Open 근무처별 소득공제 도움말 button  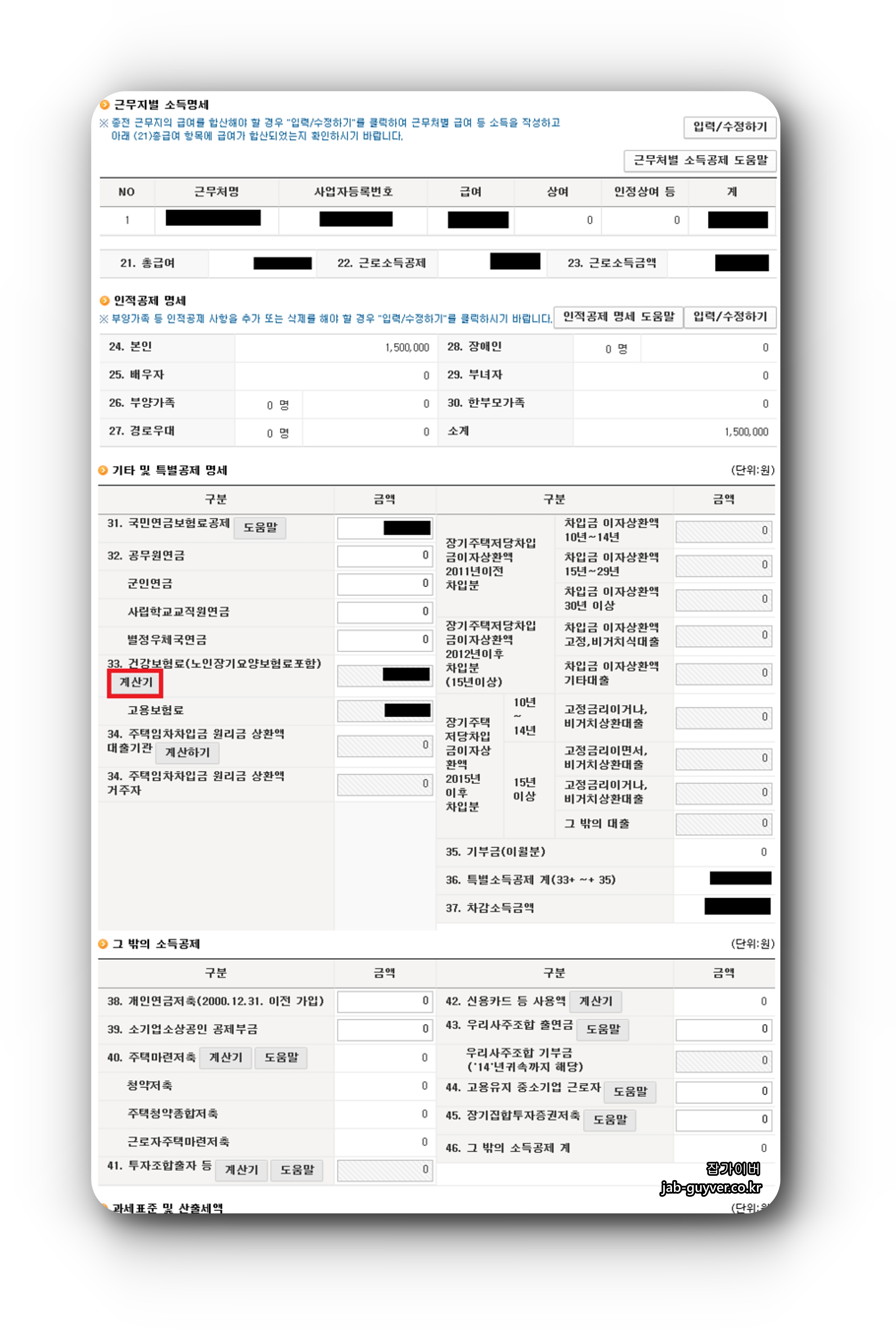(700, 160)
